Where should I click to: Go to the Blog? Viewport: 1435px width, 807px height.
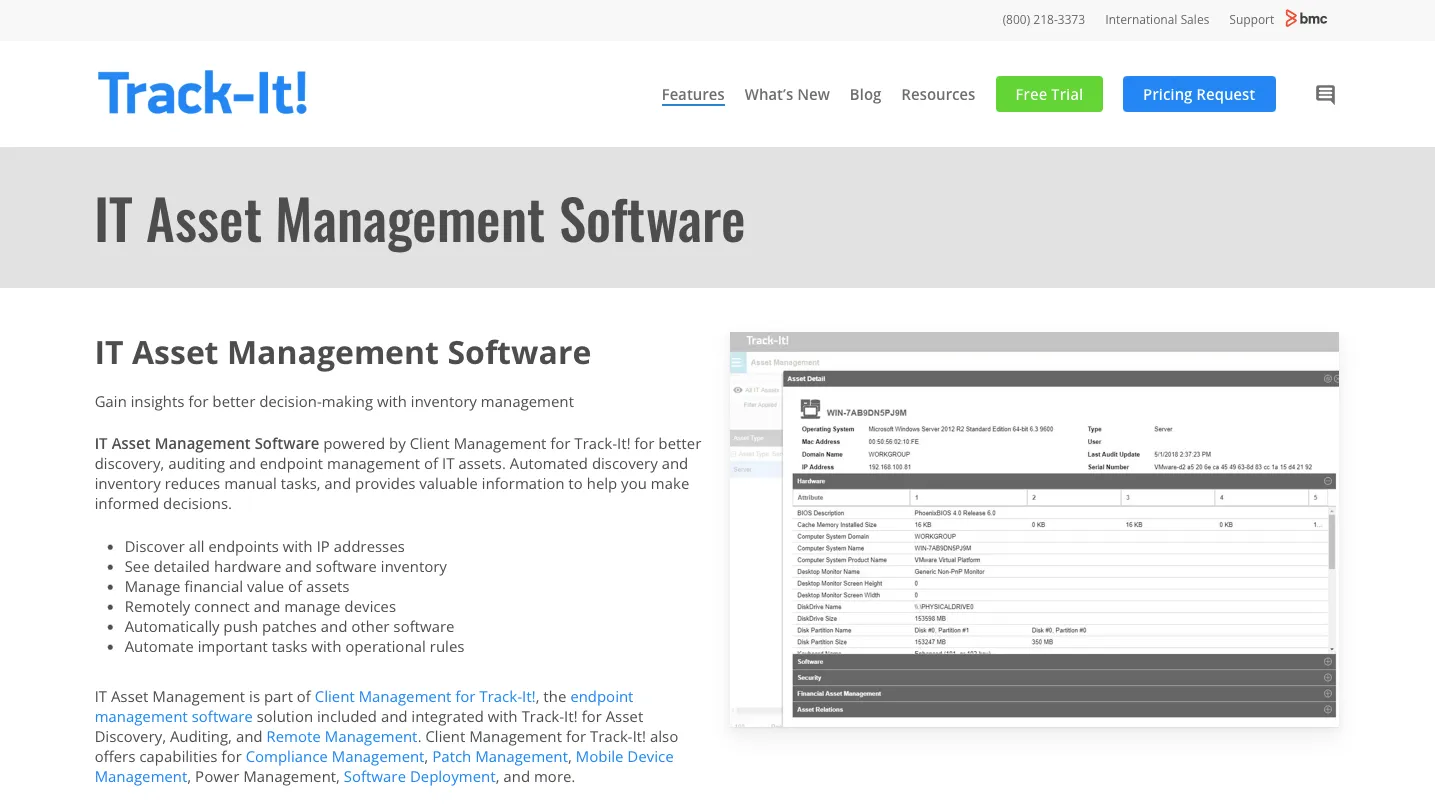tap(865, 95)
